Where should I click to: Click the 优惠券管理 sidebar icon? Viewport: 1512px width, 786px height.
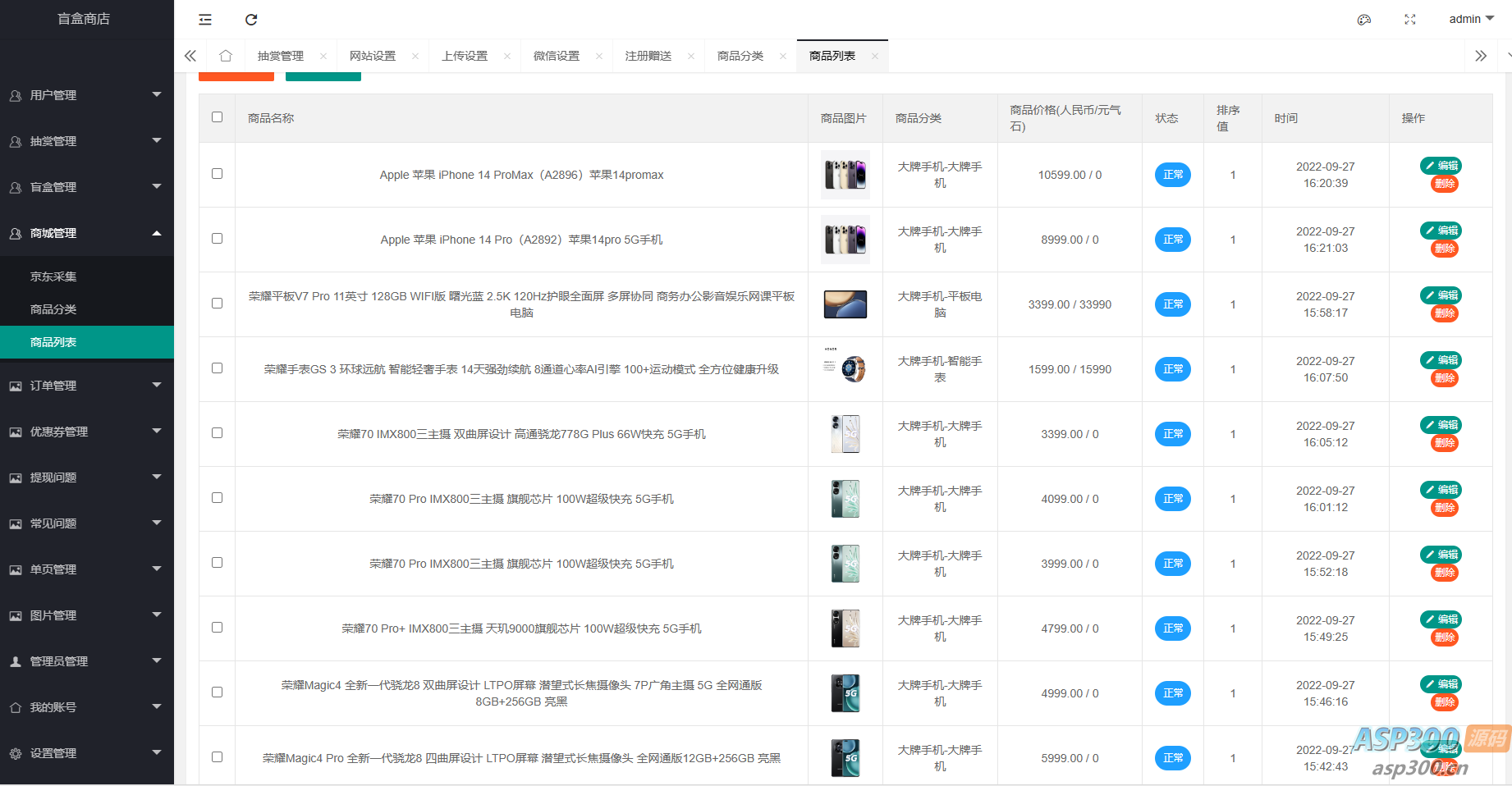tap(16, 432)
